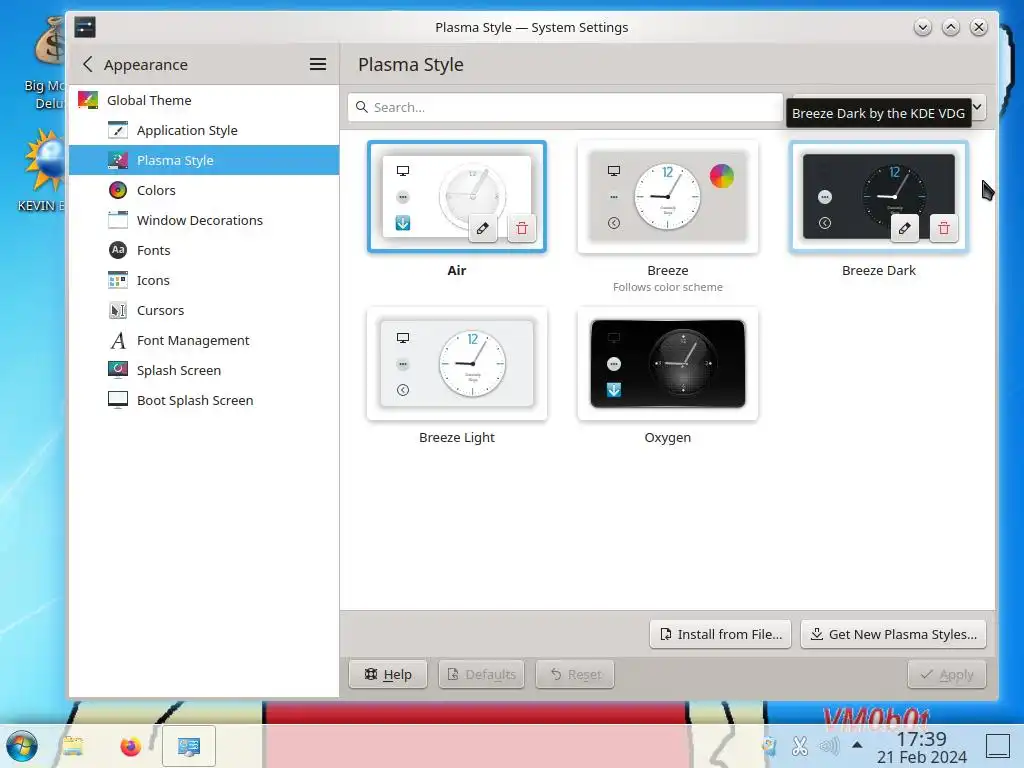
Task: Remove Breeze Dark theme with trash icon
Action: click(x=944, y=228)
